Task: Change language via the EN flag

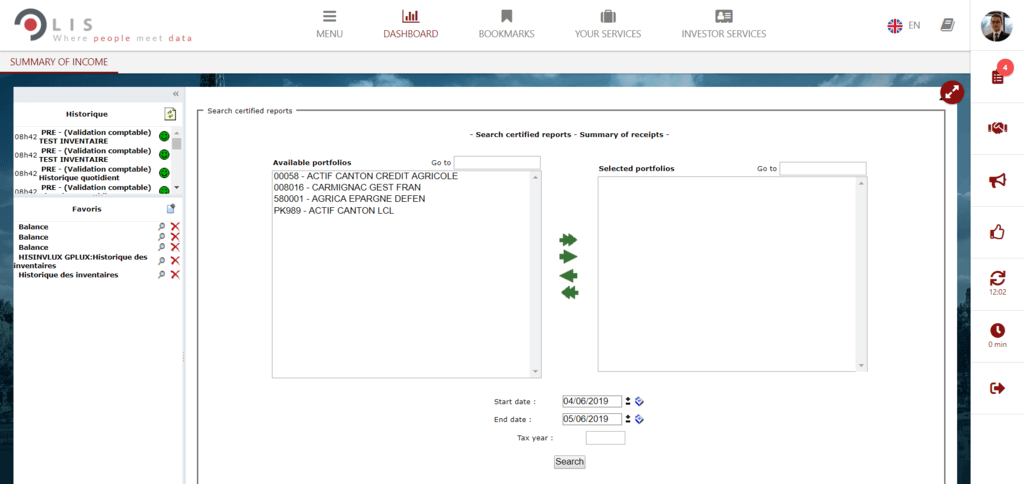Action: pyautogui.click(x=904, y=25)
